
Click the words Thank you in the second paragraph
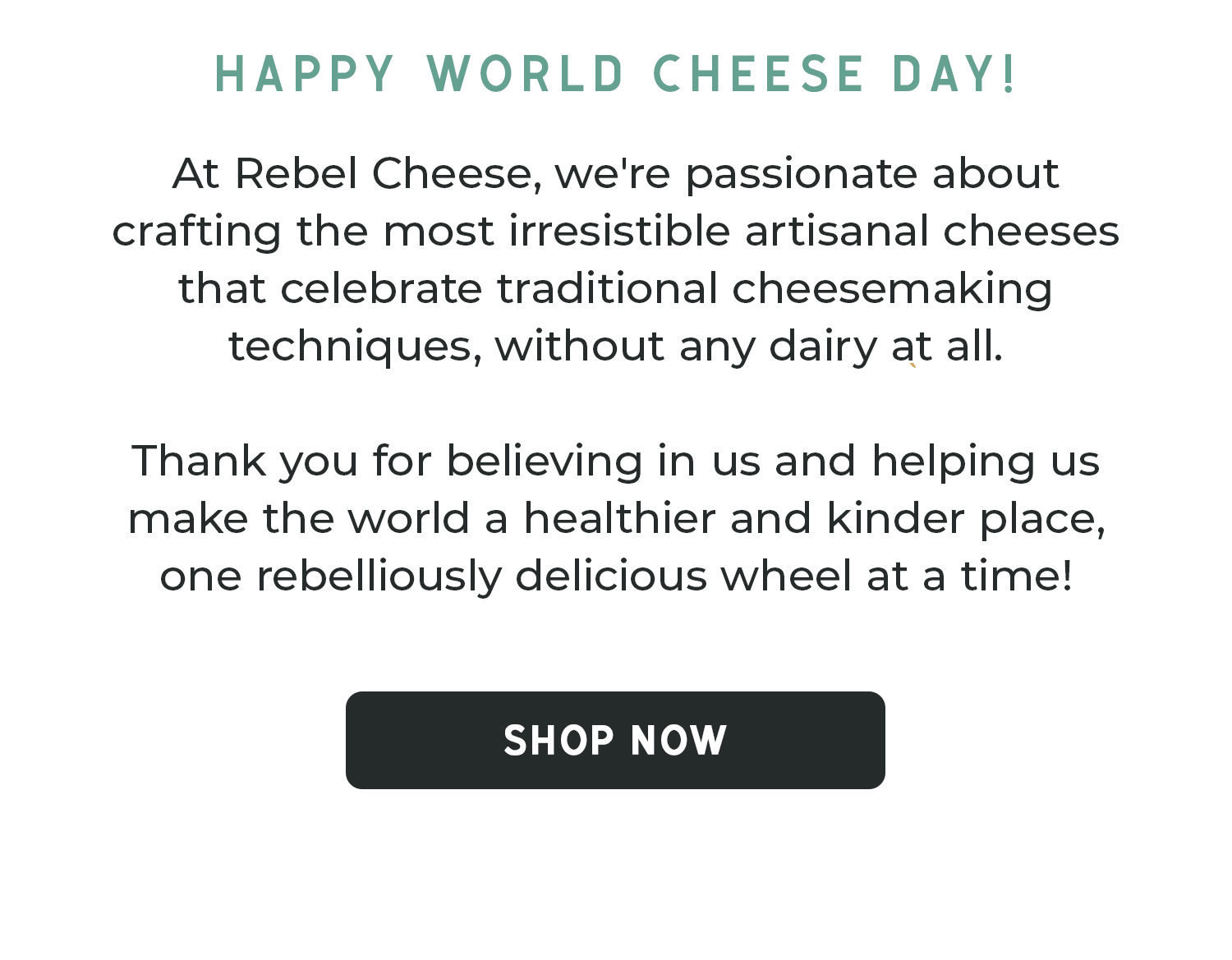click(x=245, y=462)
